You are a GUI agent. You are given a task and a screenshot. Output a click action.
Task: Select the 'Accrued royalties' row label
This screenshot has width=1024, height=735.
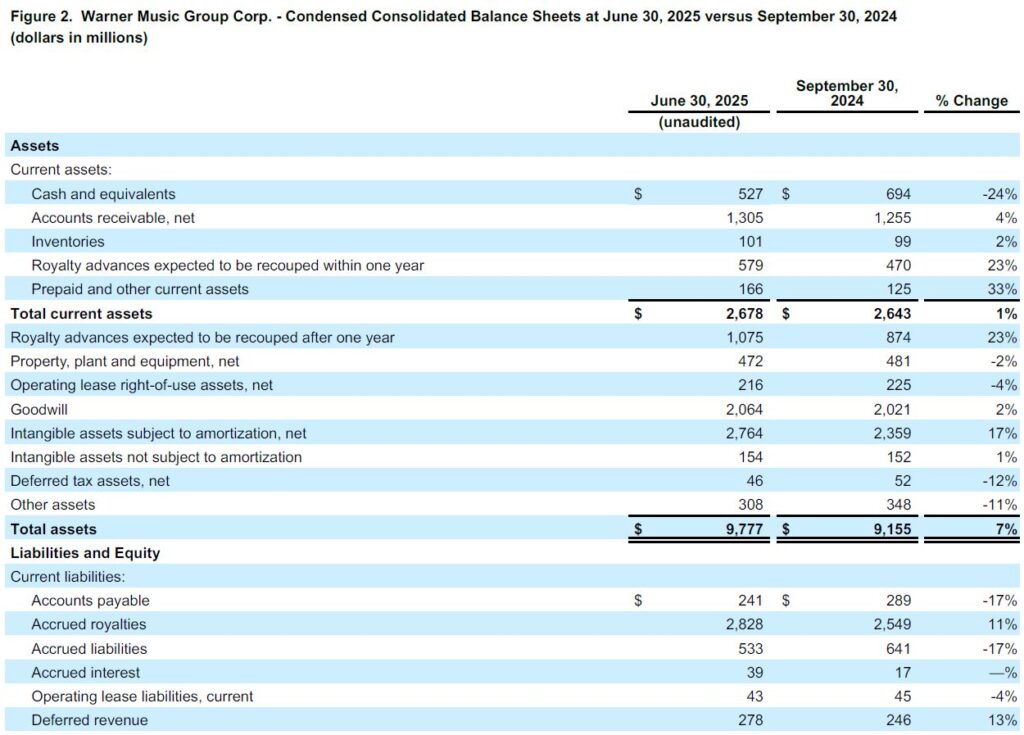click(x=89, y=625)
